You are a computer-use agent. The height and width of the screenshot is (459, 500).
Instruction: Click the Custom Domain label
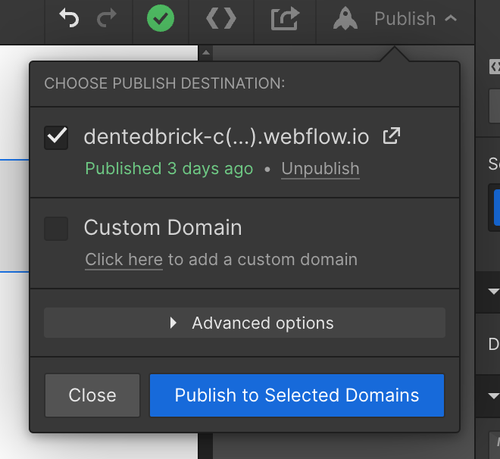163,228
